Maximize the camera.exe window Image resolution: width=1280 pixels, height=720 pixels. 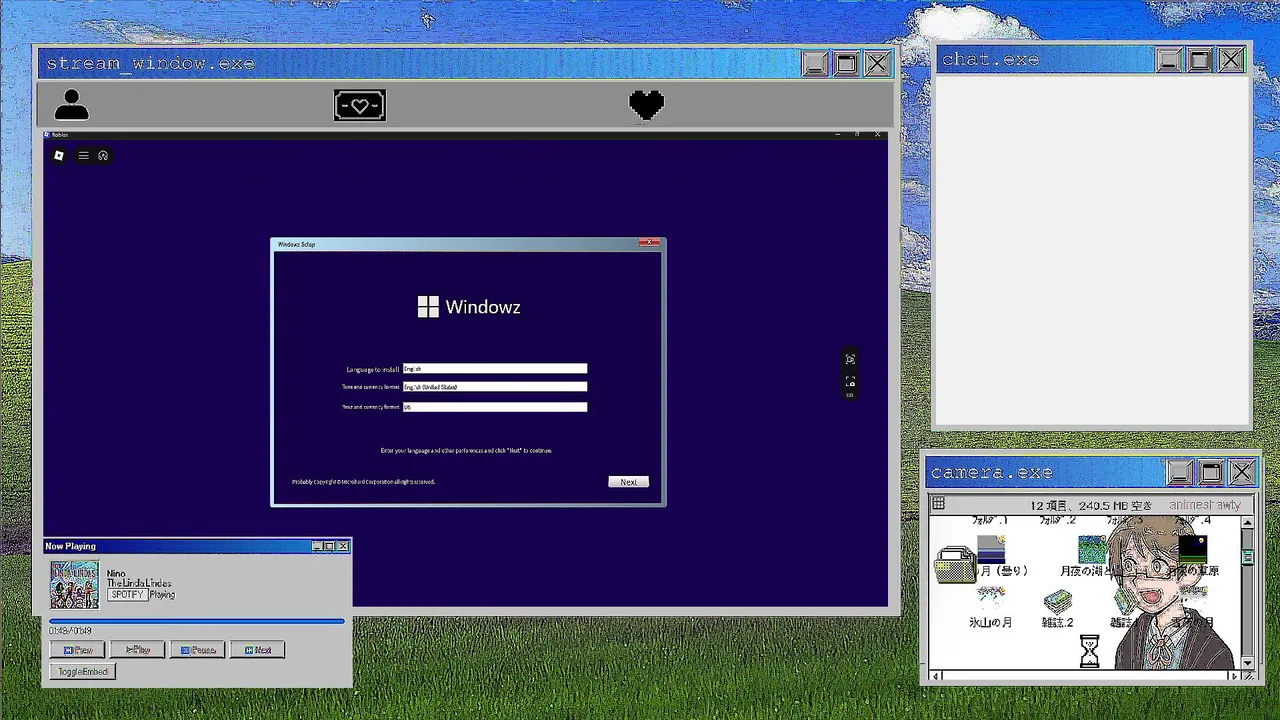tap(1211, 472)
